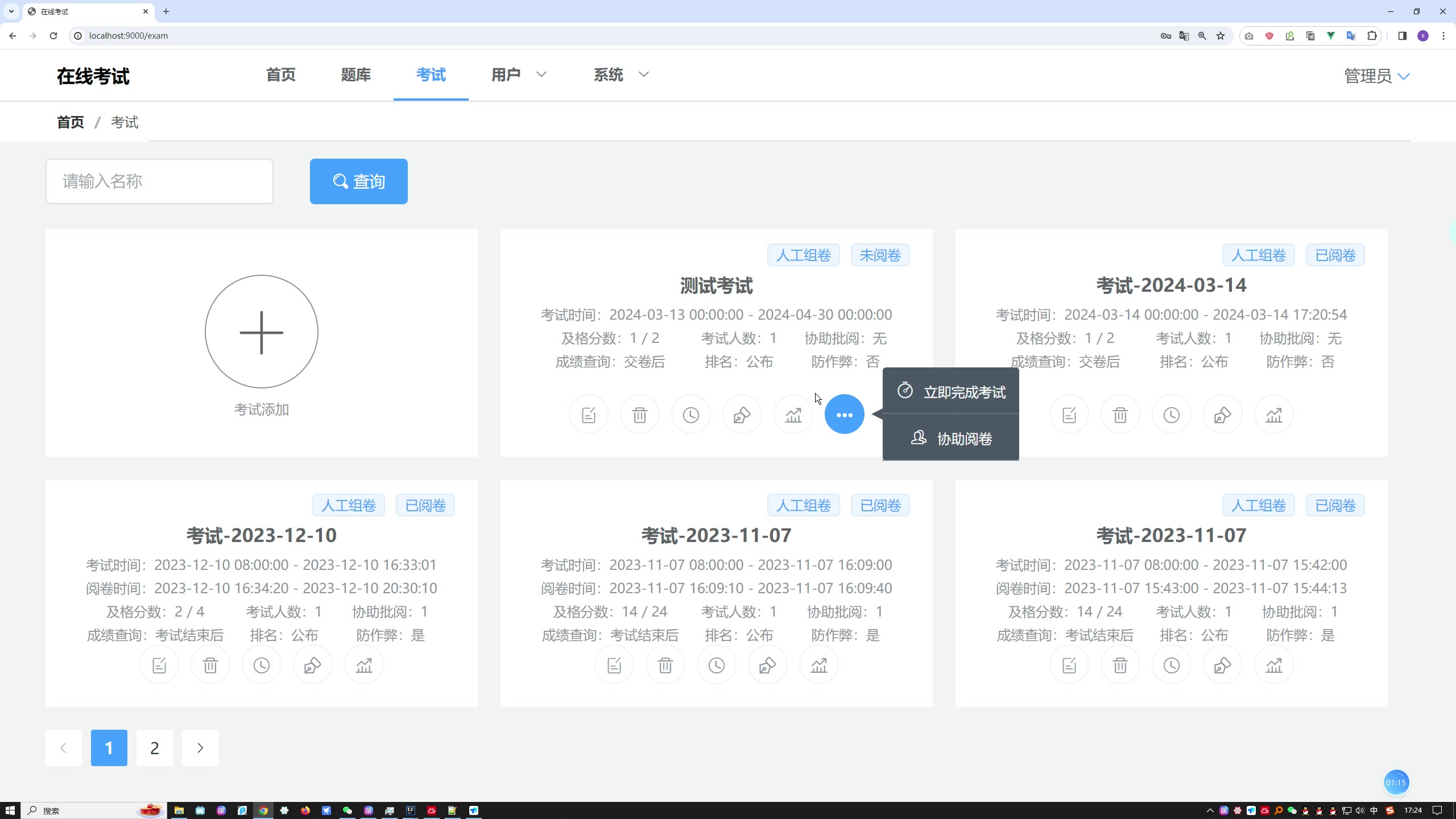The height and width of the screenshot is (819, 1456).
Task: Click the 人工组卷 tag on 考试-2023-12-10
Action: coord(349,505)
